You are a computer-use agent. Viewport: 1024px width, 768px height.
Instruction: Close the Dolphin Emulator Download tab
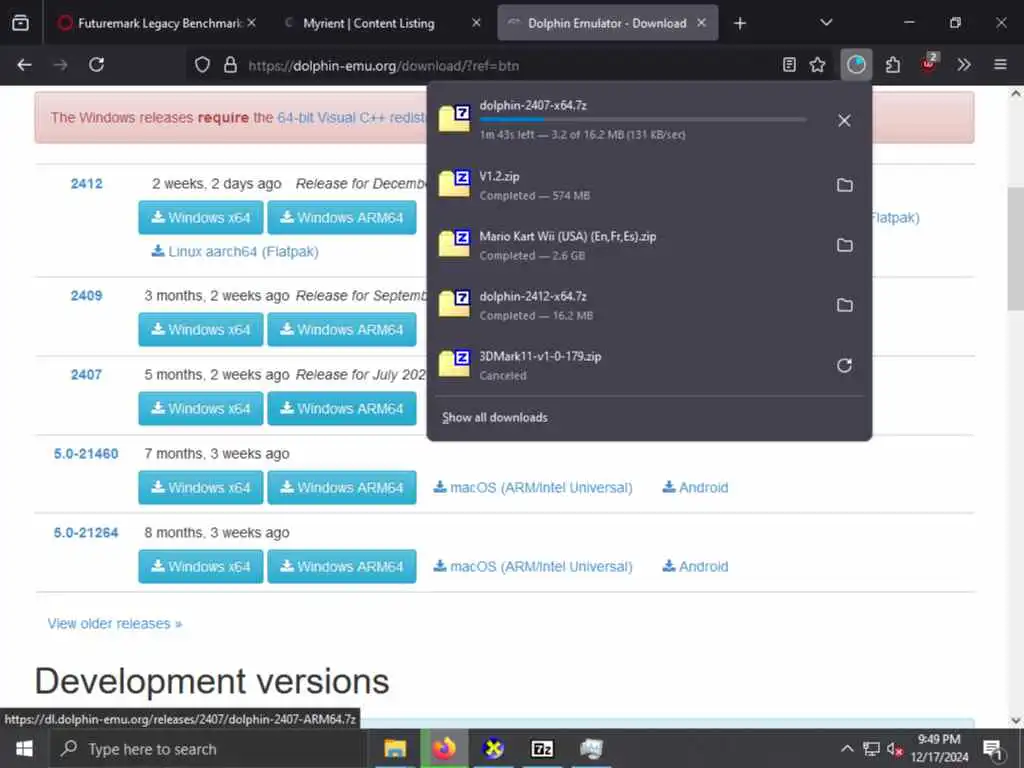click(x=701, y=23)
